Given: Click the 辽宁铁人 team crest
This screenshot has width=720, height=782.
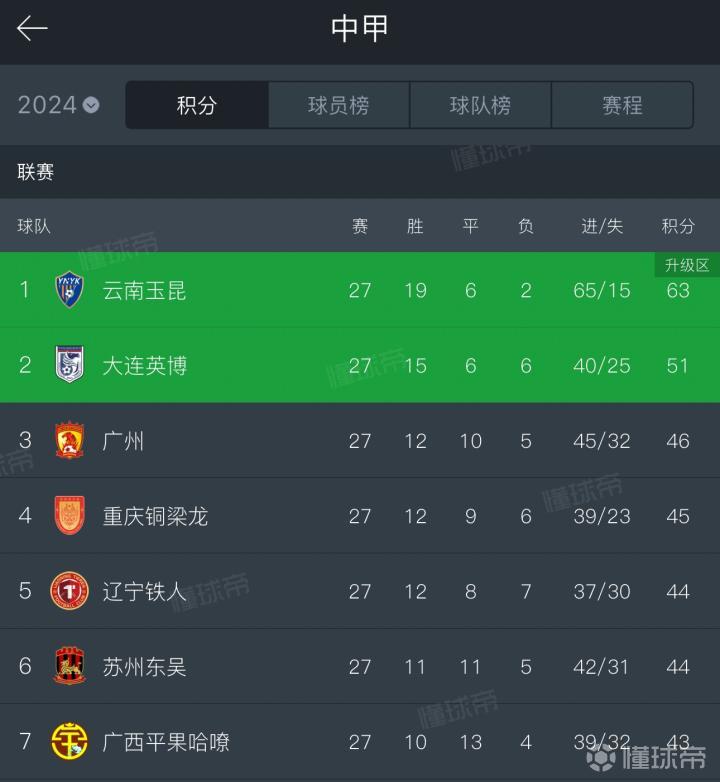Looking at the screenshot, I should tap(69, 591).
